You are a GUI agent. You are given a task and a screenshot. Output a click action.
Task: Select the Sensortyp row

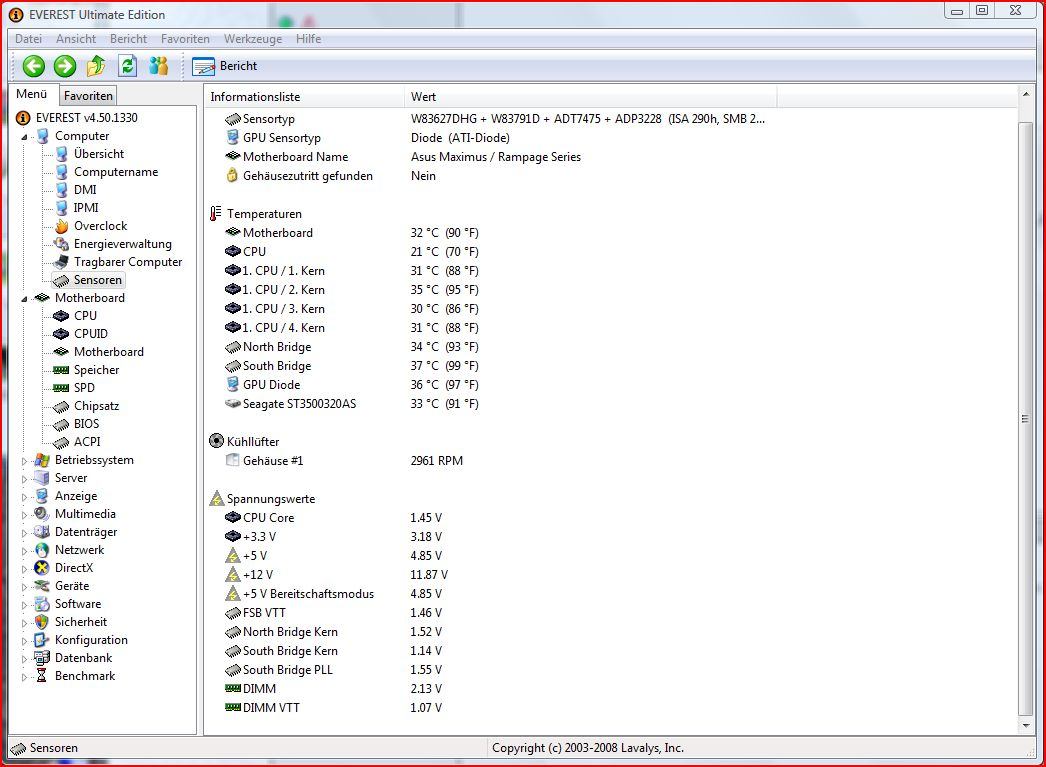[x=494, y=119]
